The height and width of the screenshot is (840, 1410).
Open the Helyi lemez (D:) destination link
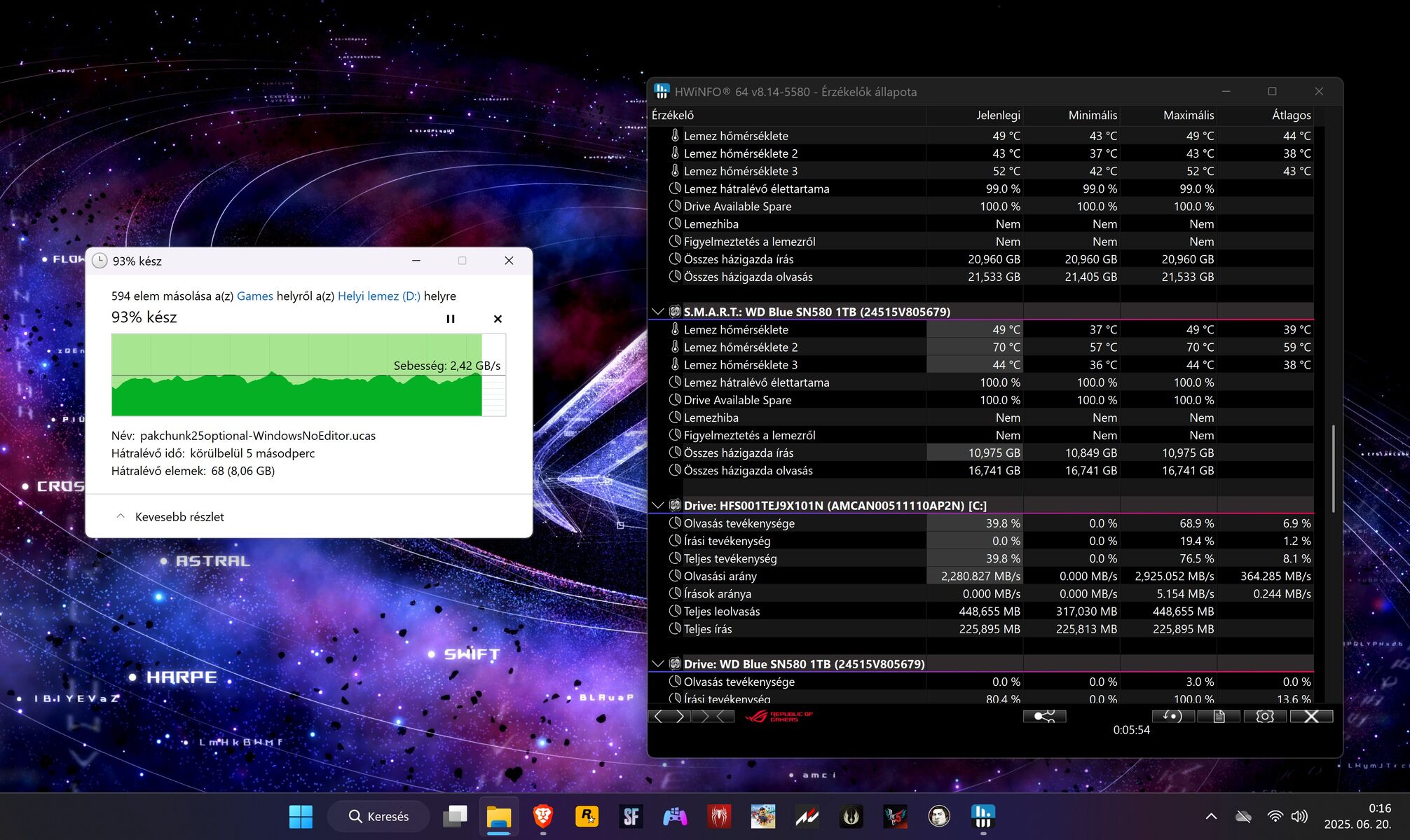click(x=379, y=296)
